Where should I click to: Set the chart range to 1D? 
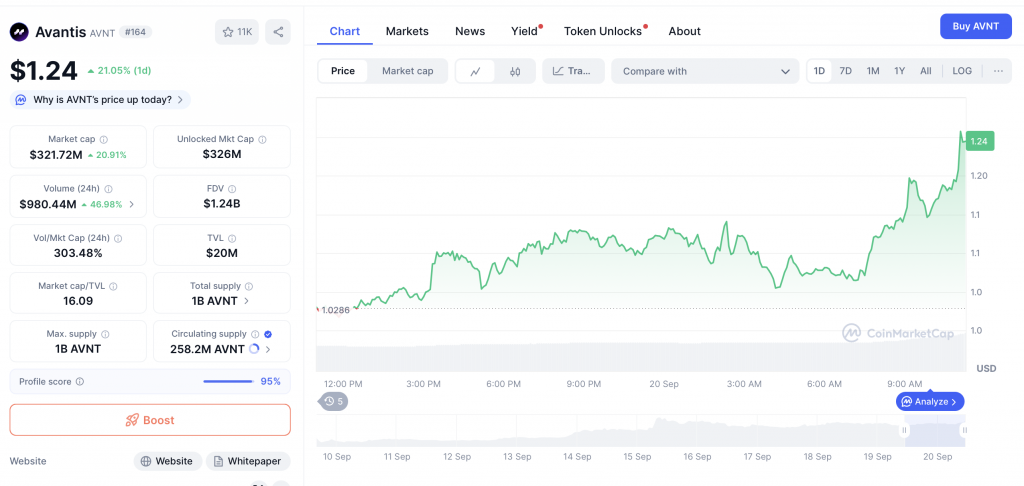tap(819, 71)
